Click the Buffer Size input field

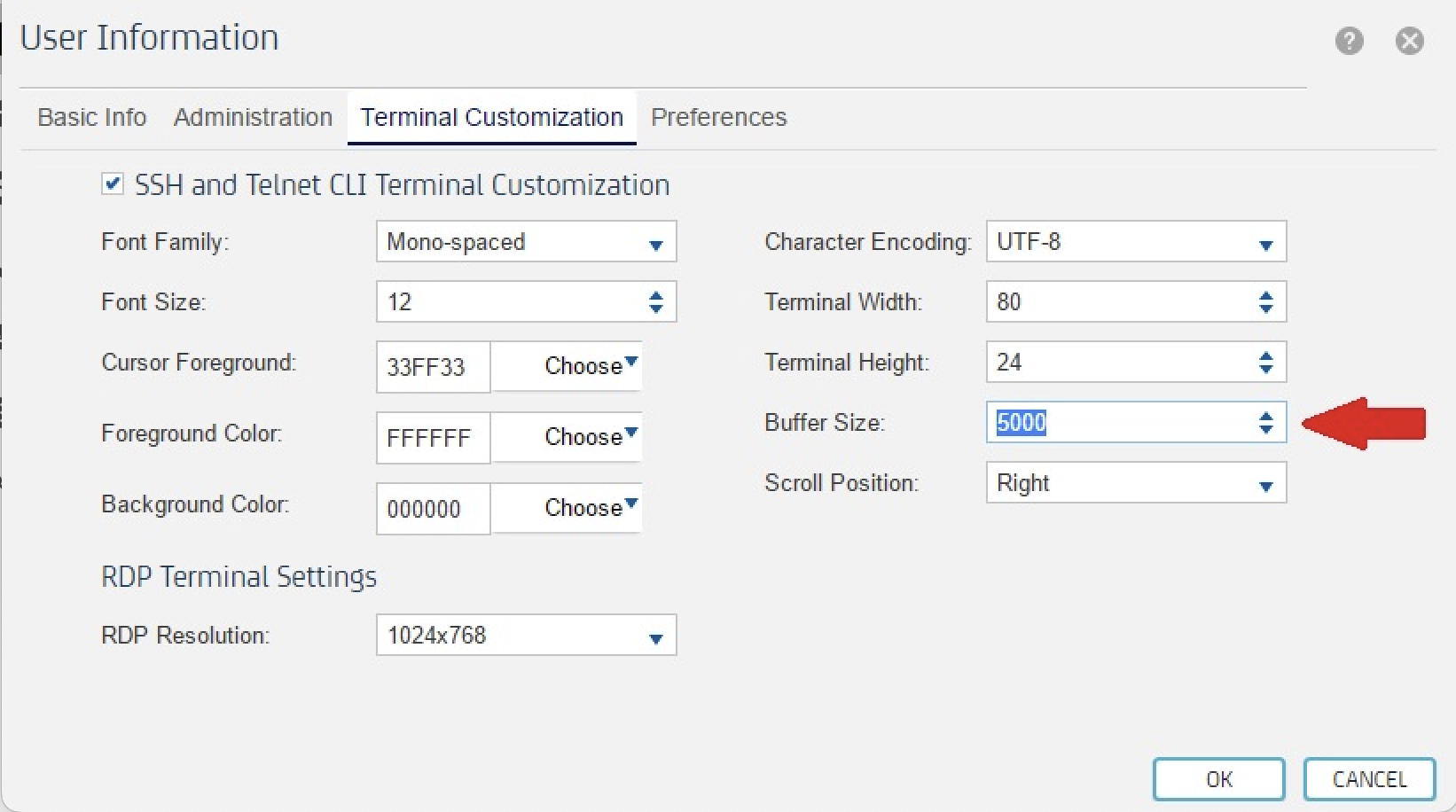(x=1117, y=423)
